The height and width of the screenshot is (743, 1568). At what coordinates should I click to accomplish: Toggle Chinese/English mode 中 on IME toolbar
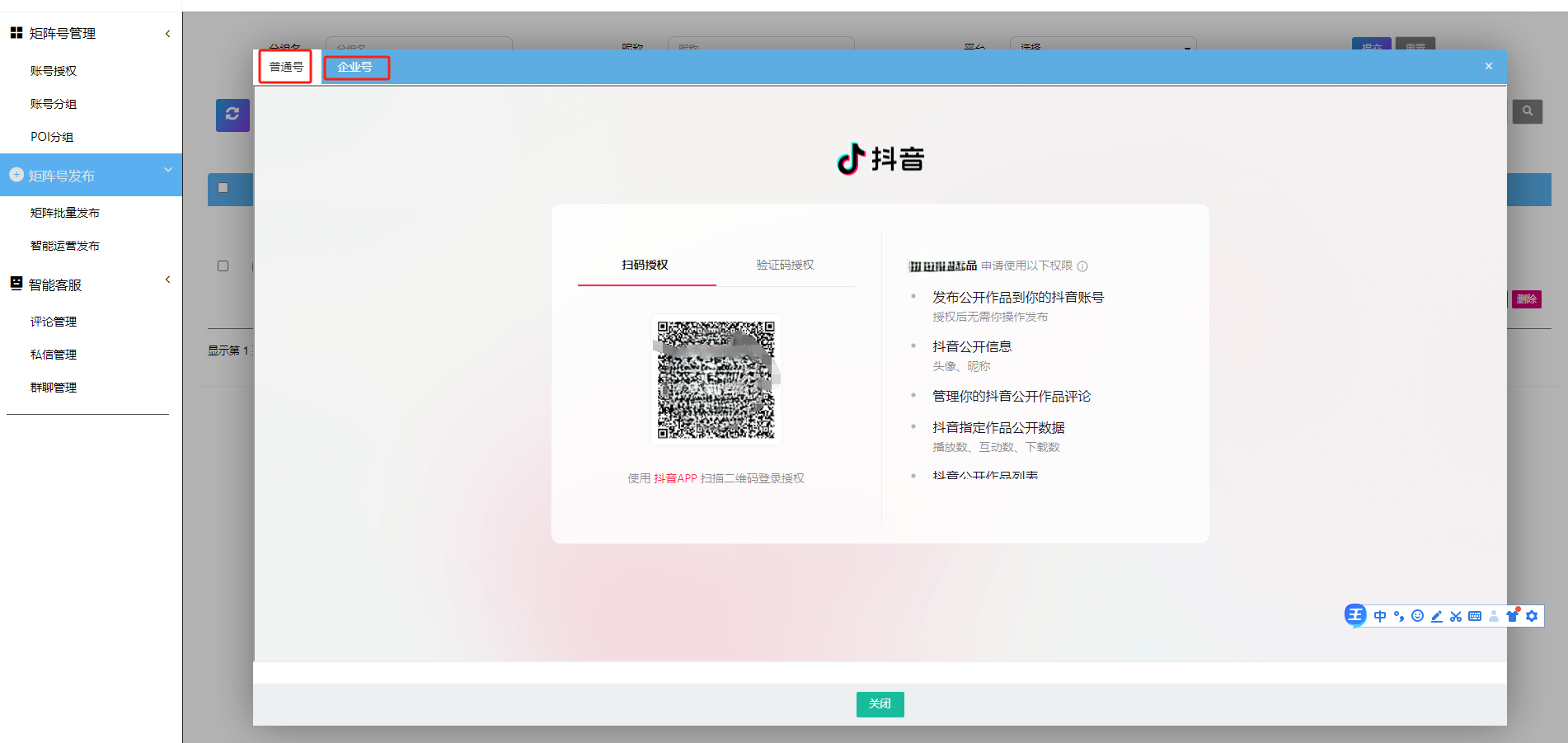click(1380, 616)
